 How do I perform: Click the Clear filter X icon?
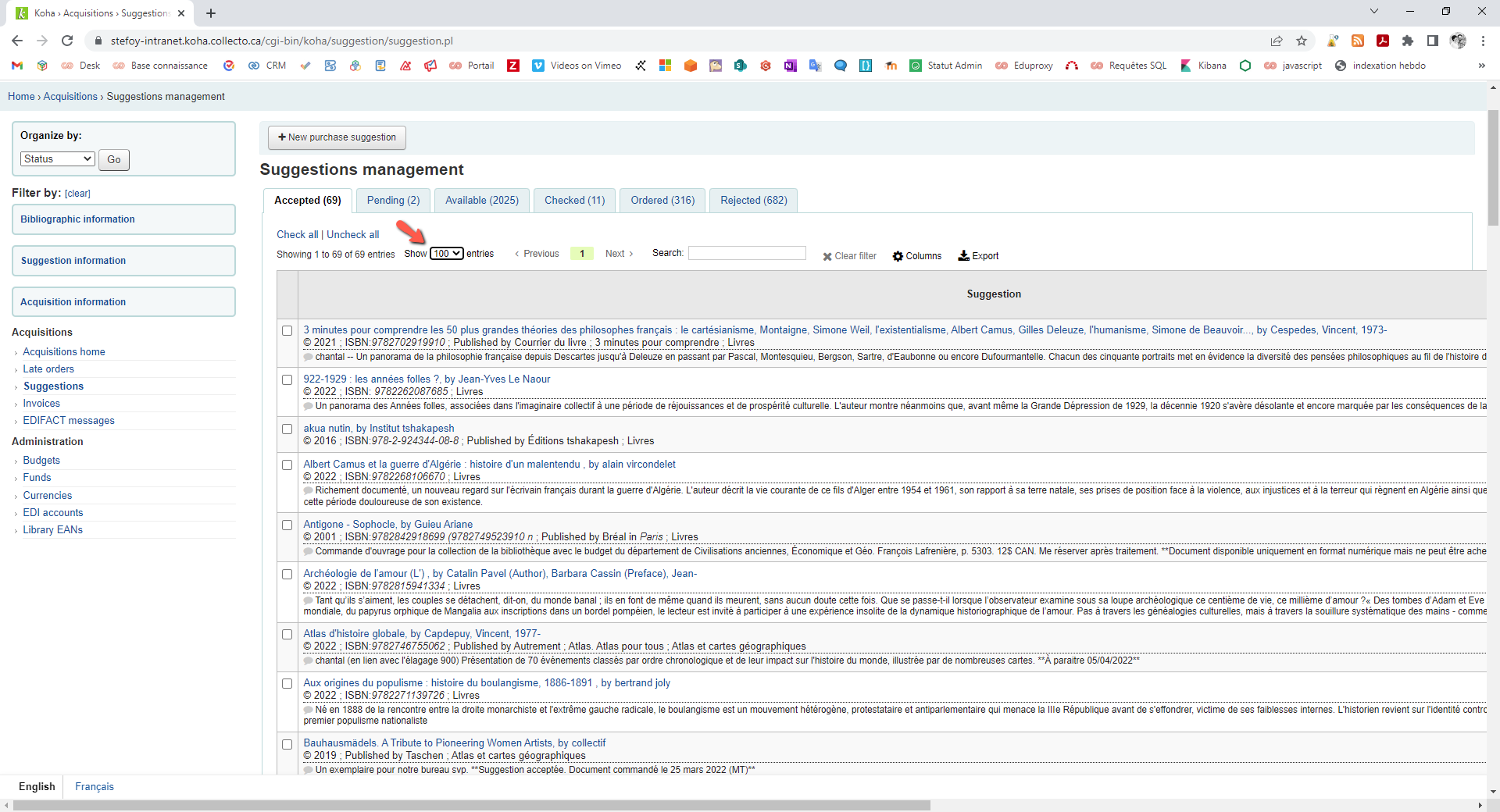click(x=827, y=256)
